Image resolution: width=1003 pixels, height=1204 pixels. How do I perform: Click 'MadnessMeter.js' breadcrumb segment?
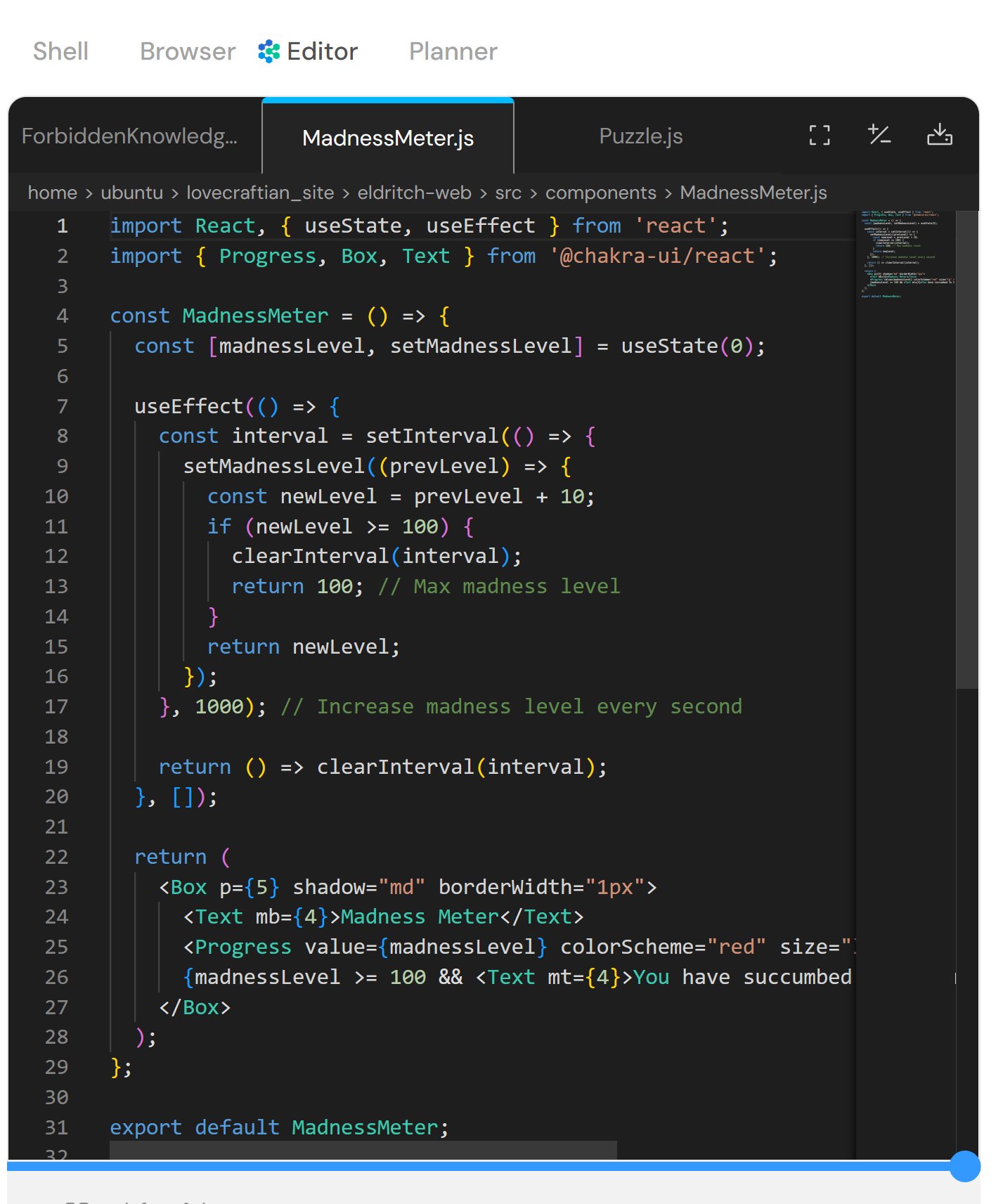coord(753,193)
